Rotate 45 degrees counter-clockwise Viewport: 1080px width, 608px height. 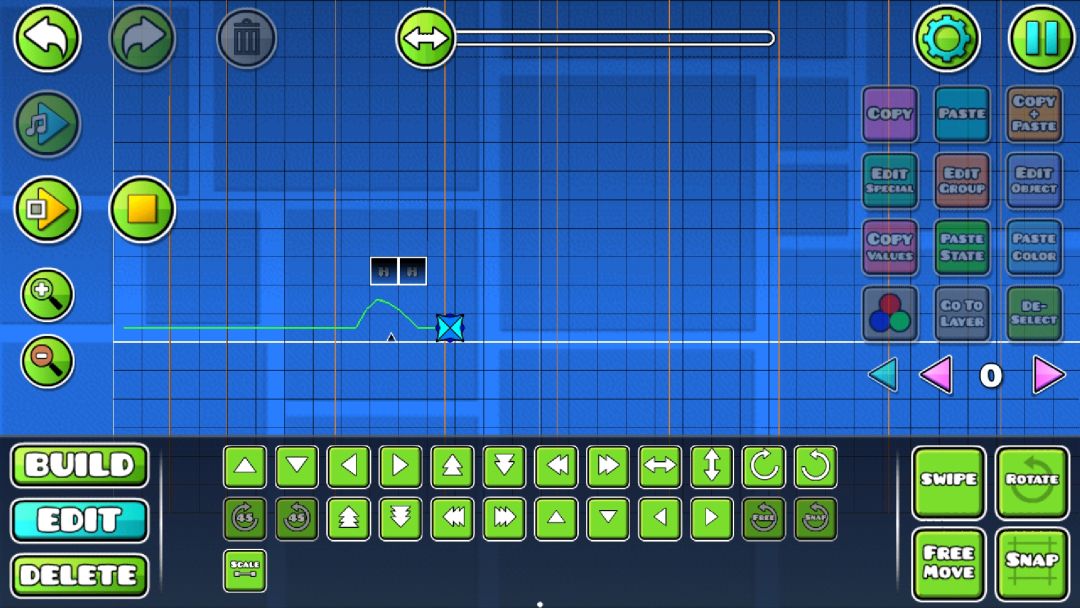click(297, 518)
